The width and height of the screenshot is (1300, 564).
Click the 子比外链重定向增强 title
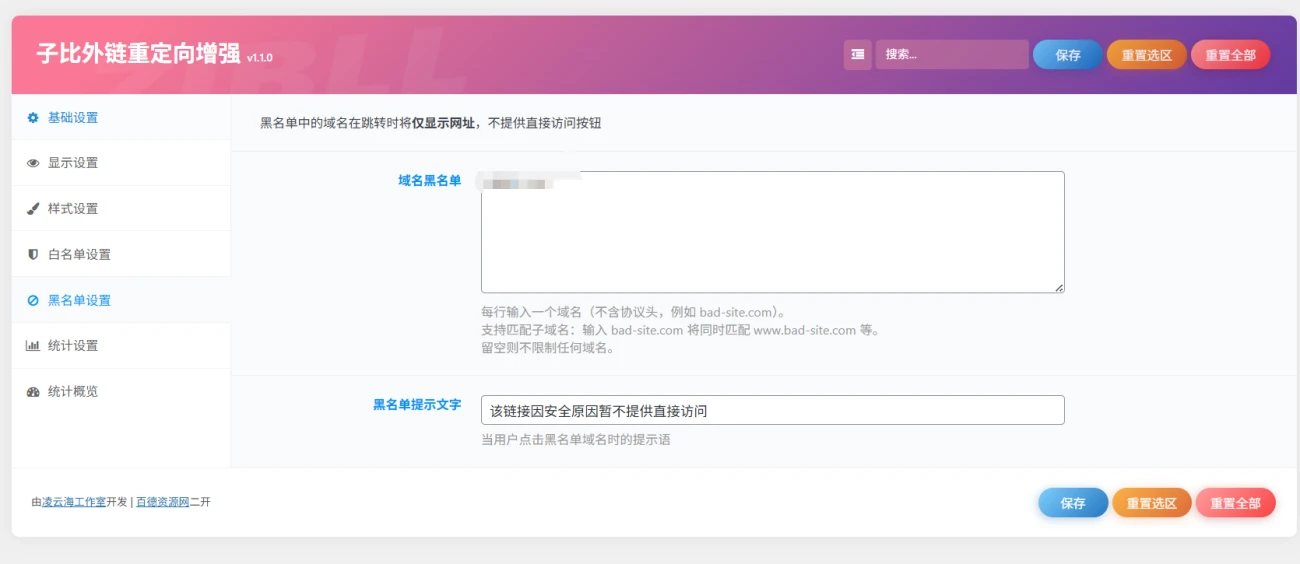(138, 53)
